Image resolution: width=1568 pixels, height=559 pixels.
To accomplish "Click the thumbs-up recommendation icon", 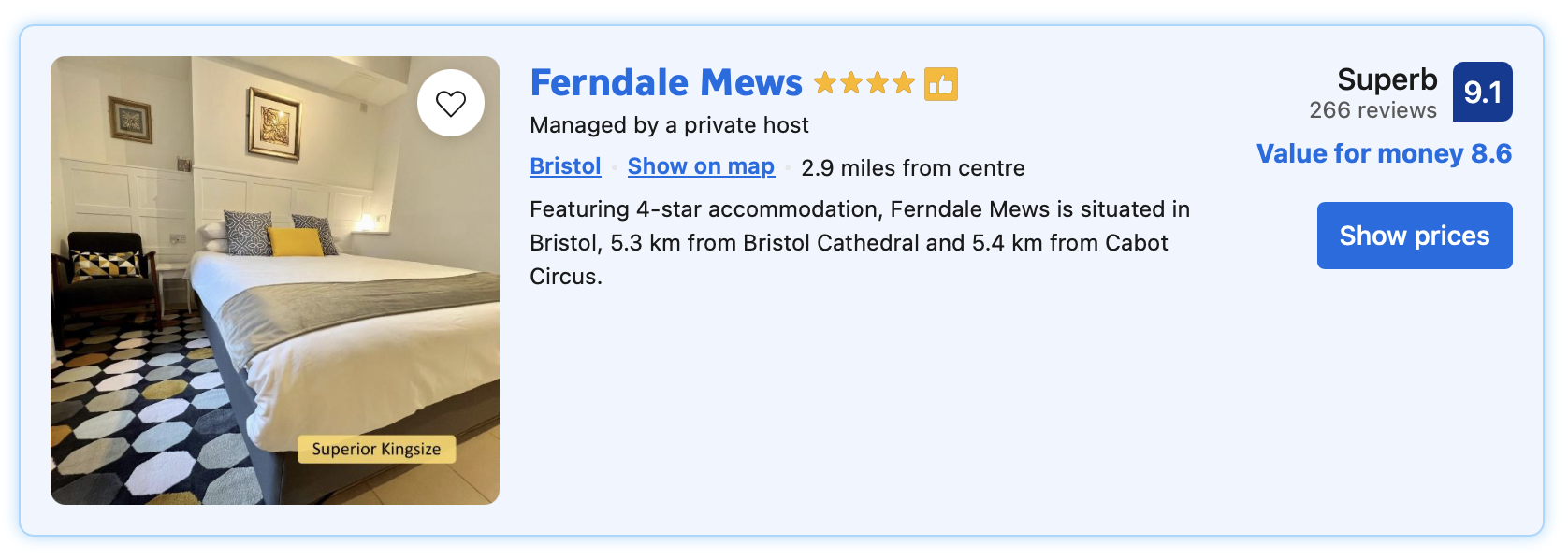I will [940, 84].
